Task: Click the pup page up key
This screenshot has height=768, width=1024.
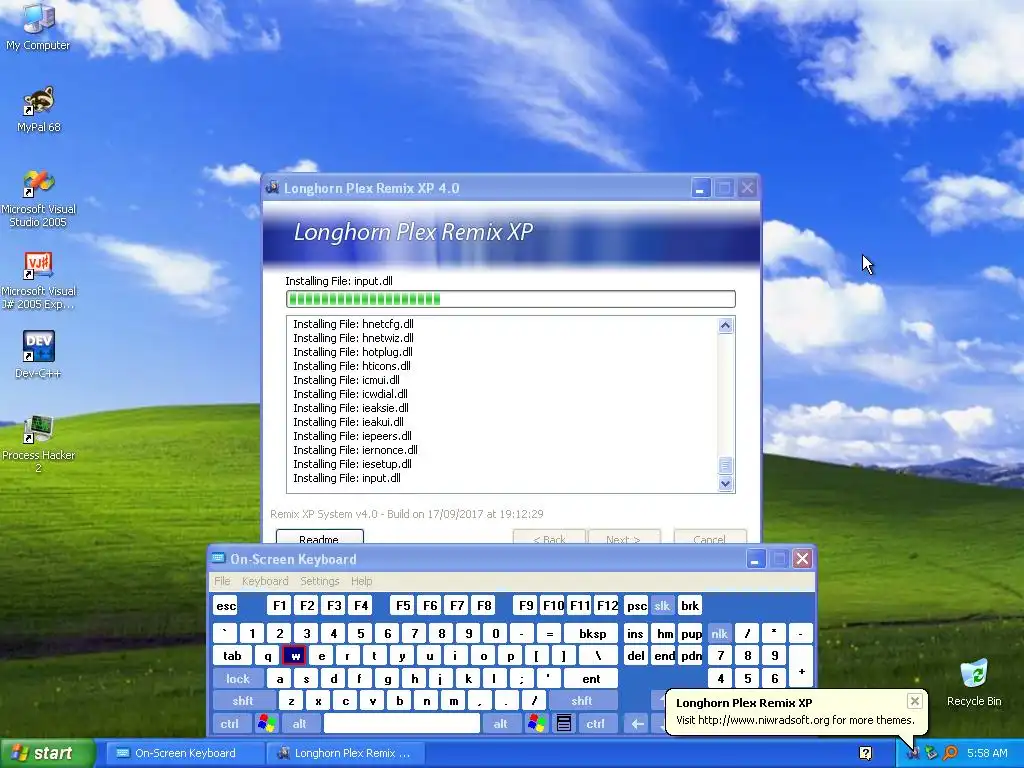Action: 691,633
